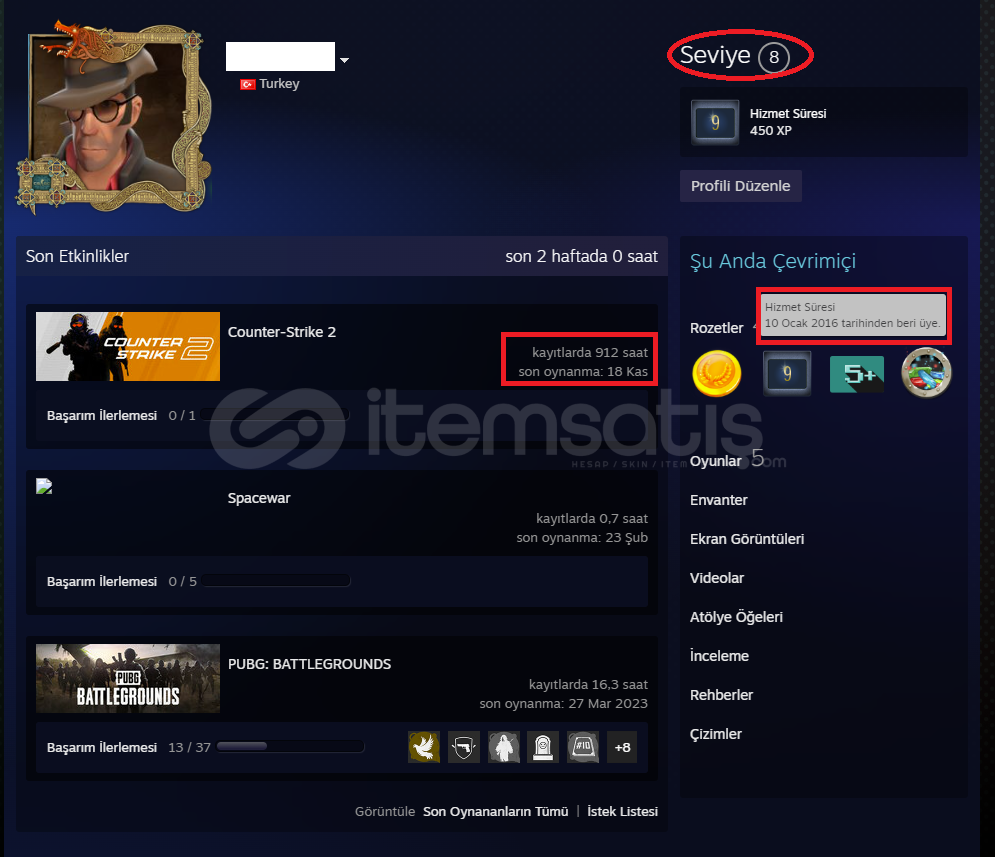
Task: Click the 'kayıtlarda 912 saat' text
Action: [x=590, y=352]
